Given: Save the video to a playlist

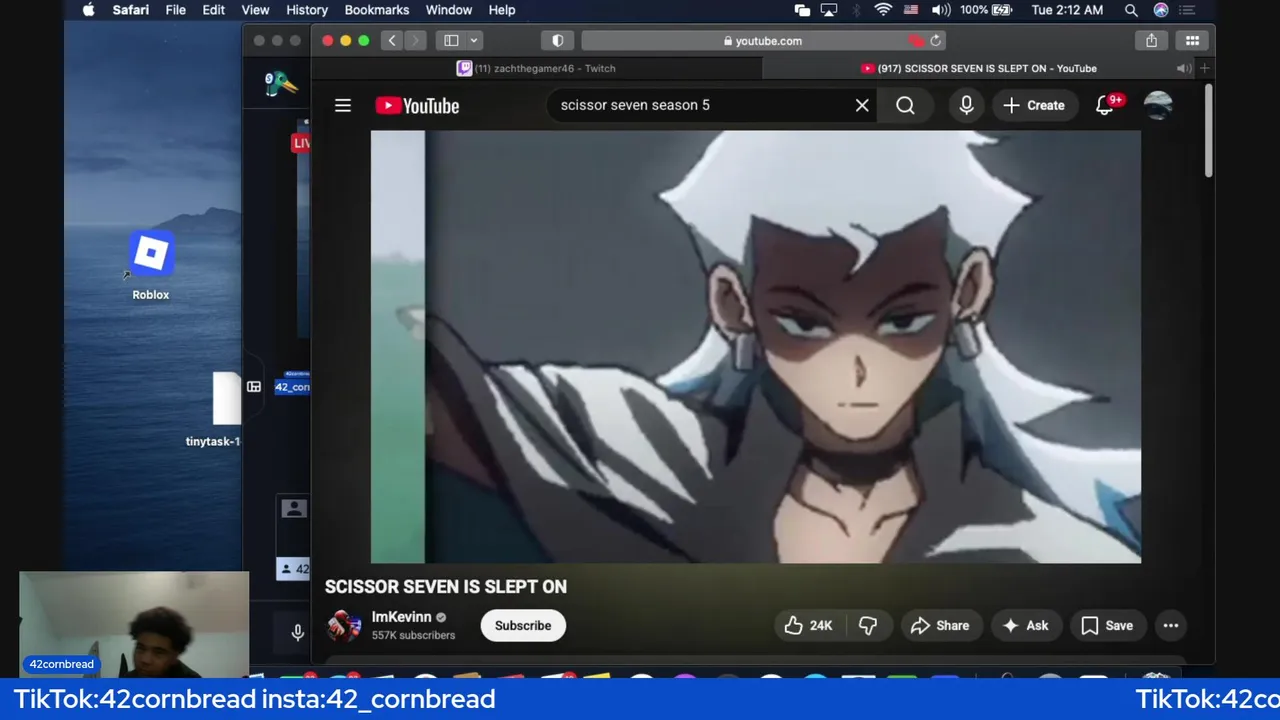Looking at the screenshot, I should tap(1107, 625).
